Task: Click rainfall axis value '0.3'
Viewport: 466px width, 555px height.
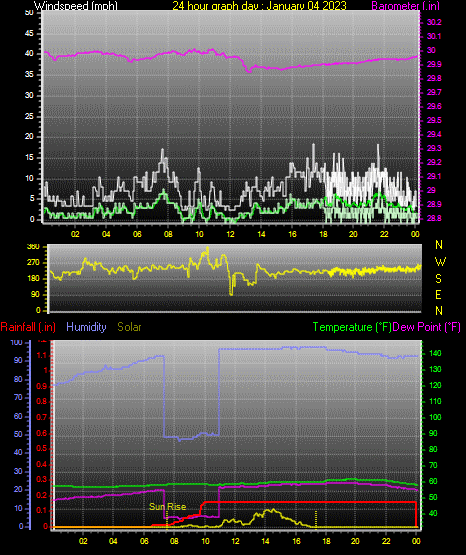Action: point(42,480)
